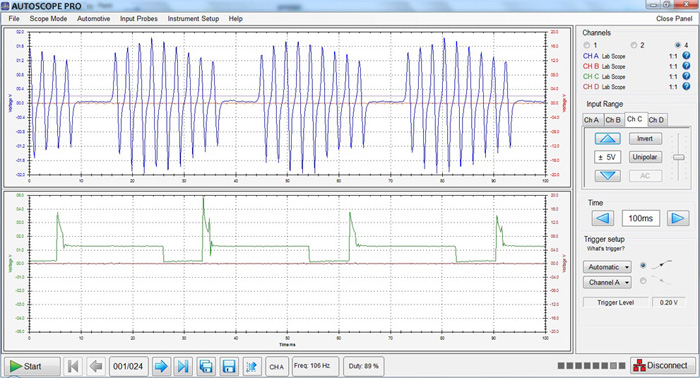Jump to last frame with skip-forward icon
The width and height of the screenshot is (700, 378).
183,366
